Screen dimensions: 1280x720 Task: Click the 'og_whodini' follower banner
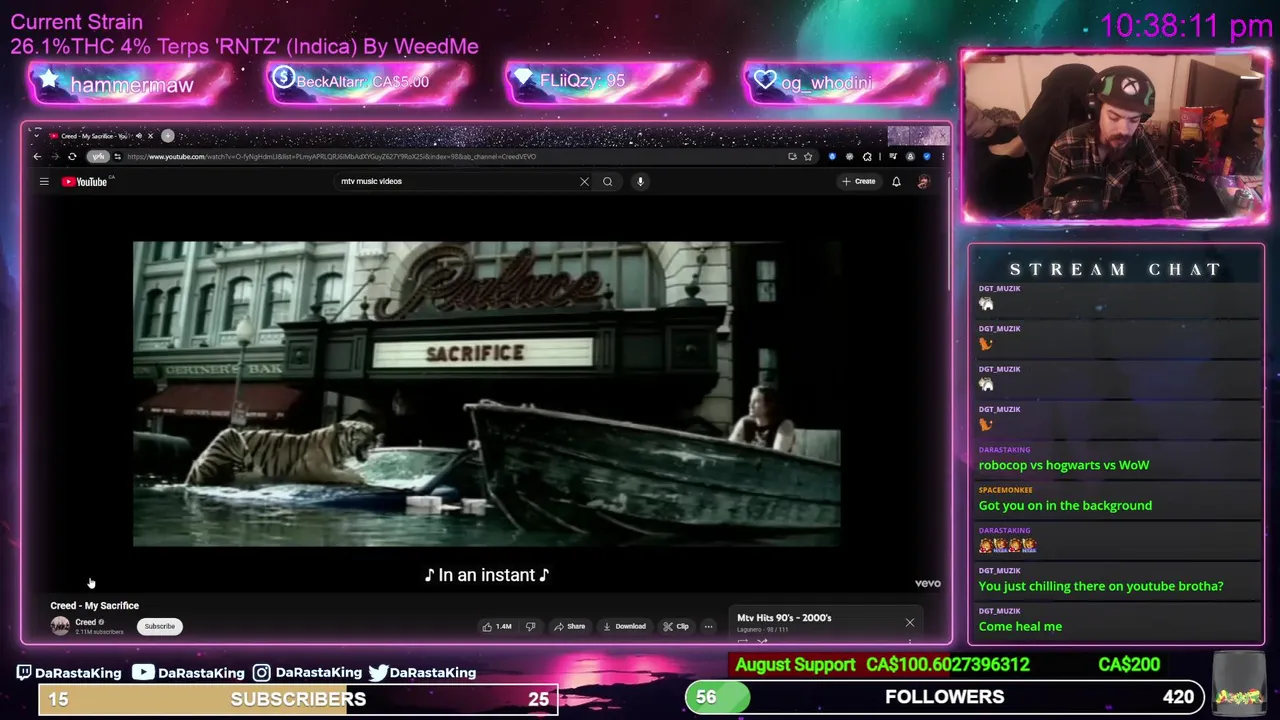coord(843,83)
